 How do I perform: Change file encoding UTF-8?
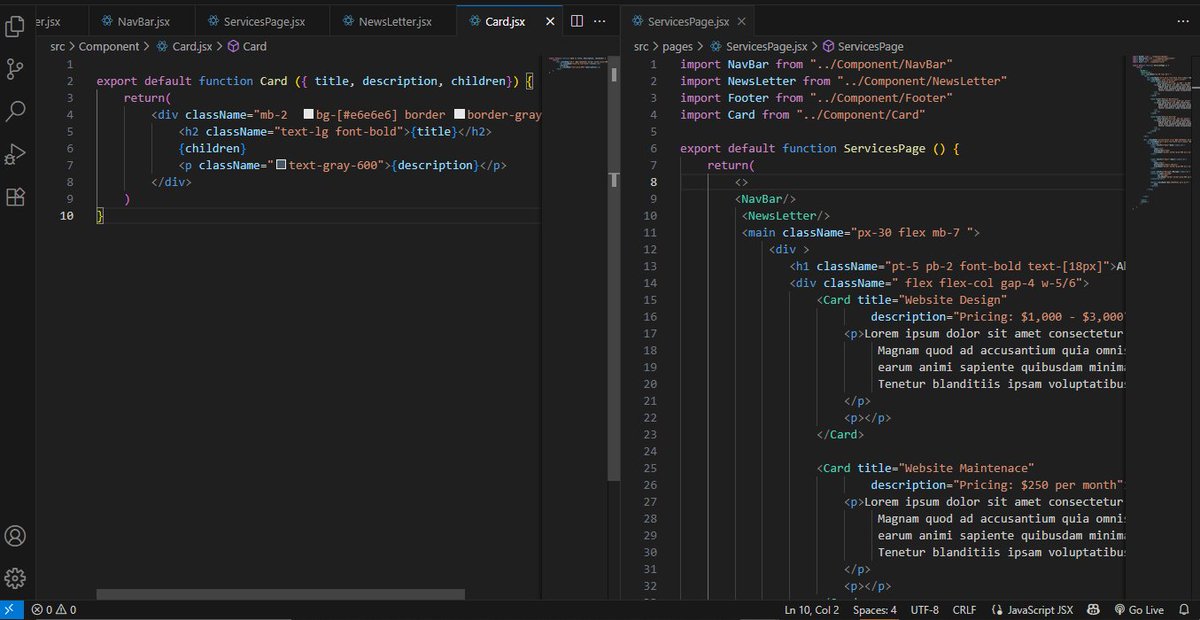pos(925,609)
